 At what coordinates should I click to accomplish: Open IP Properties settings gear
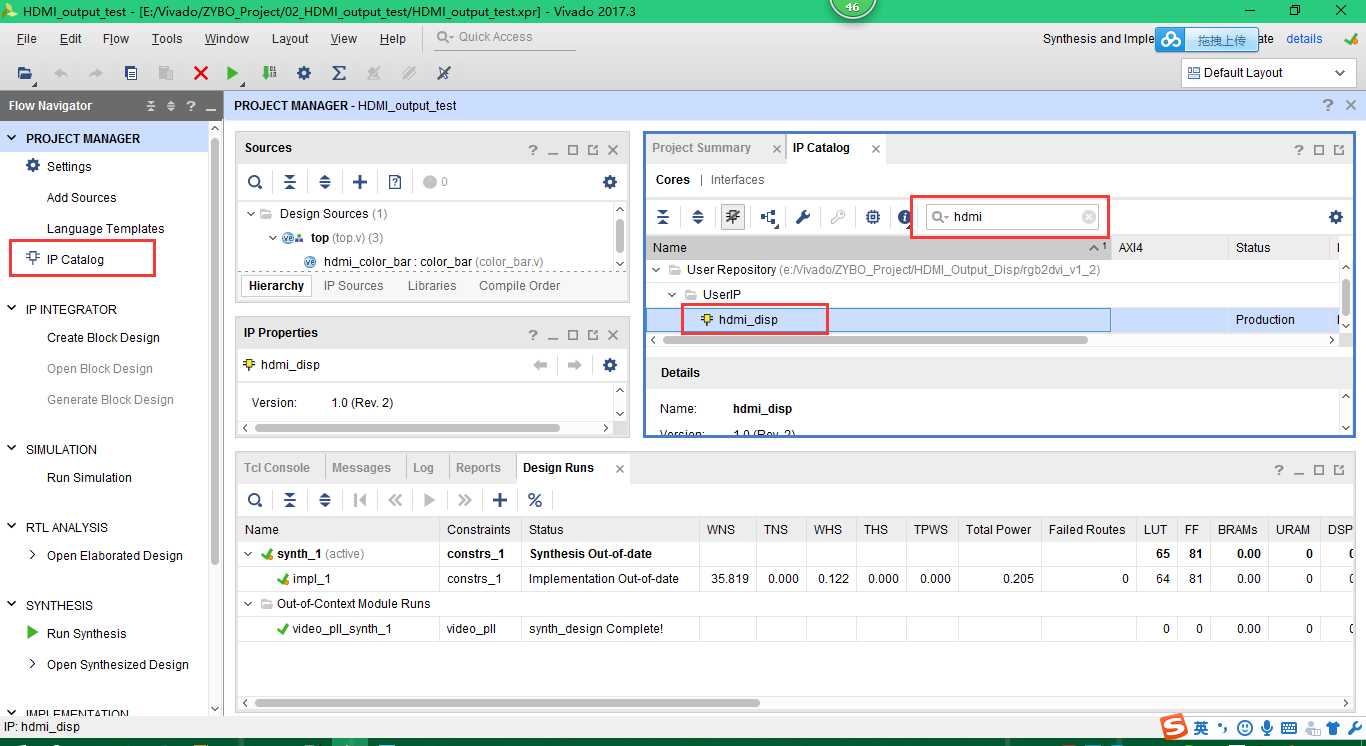pyautogui.click(x=610, y=365)
